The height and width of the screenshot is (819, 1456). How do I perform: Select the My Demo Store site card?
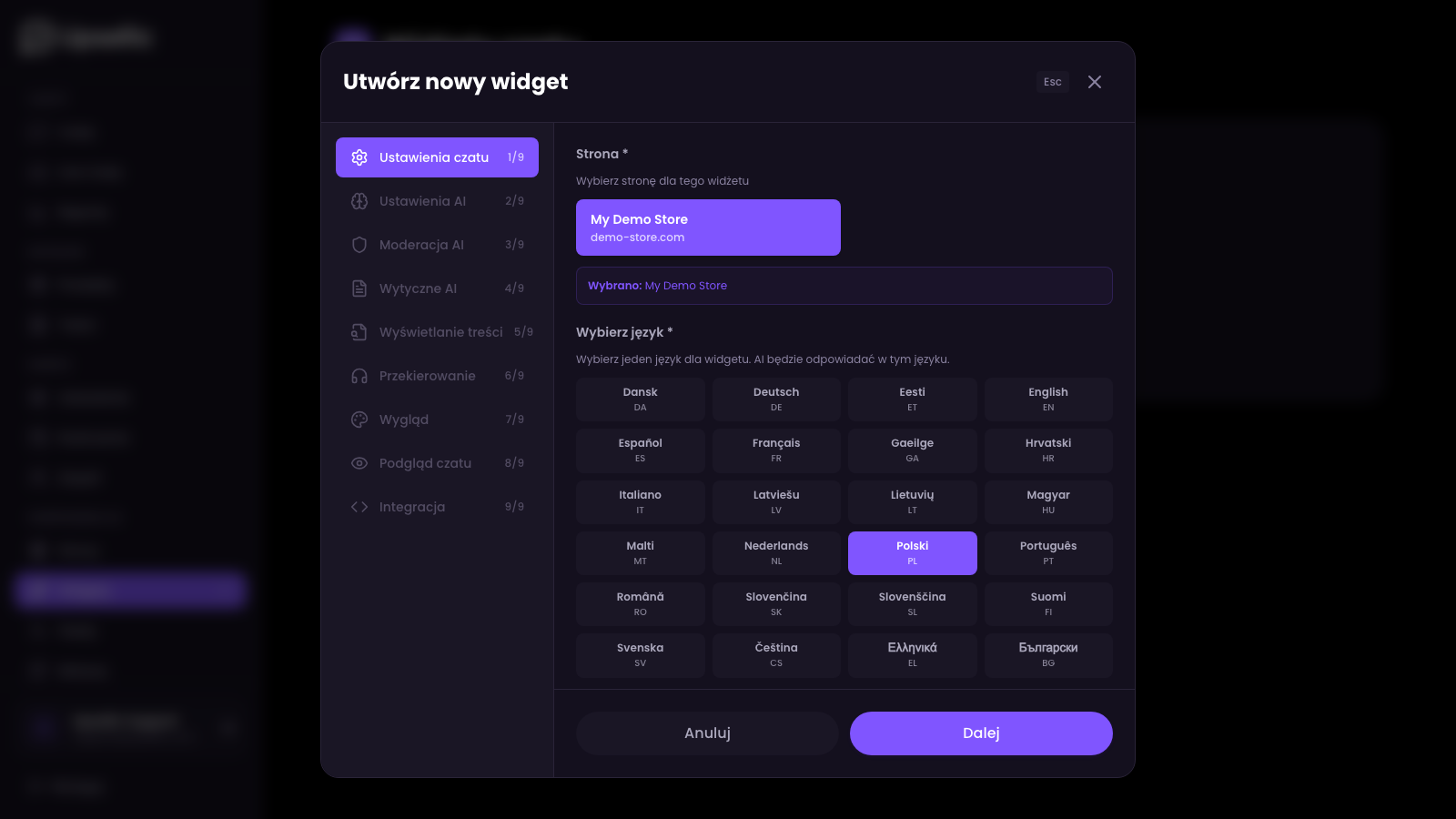(x=708, y=227)
